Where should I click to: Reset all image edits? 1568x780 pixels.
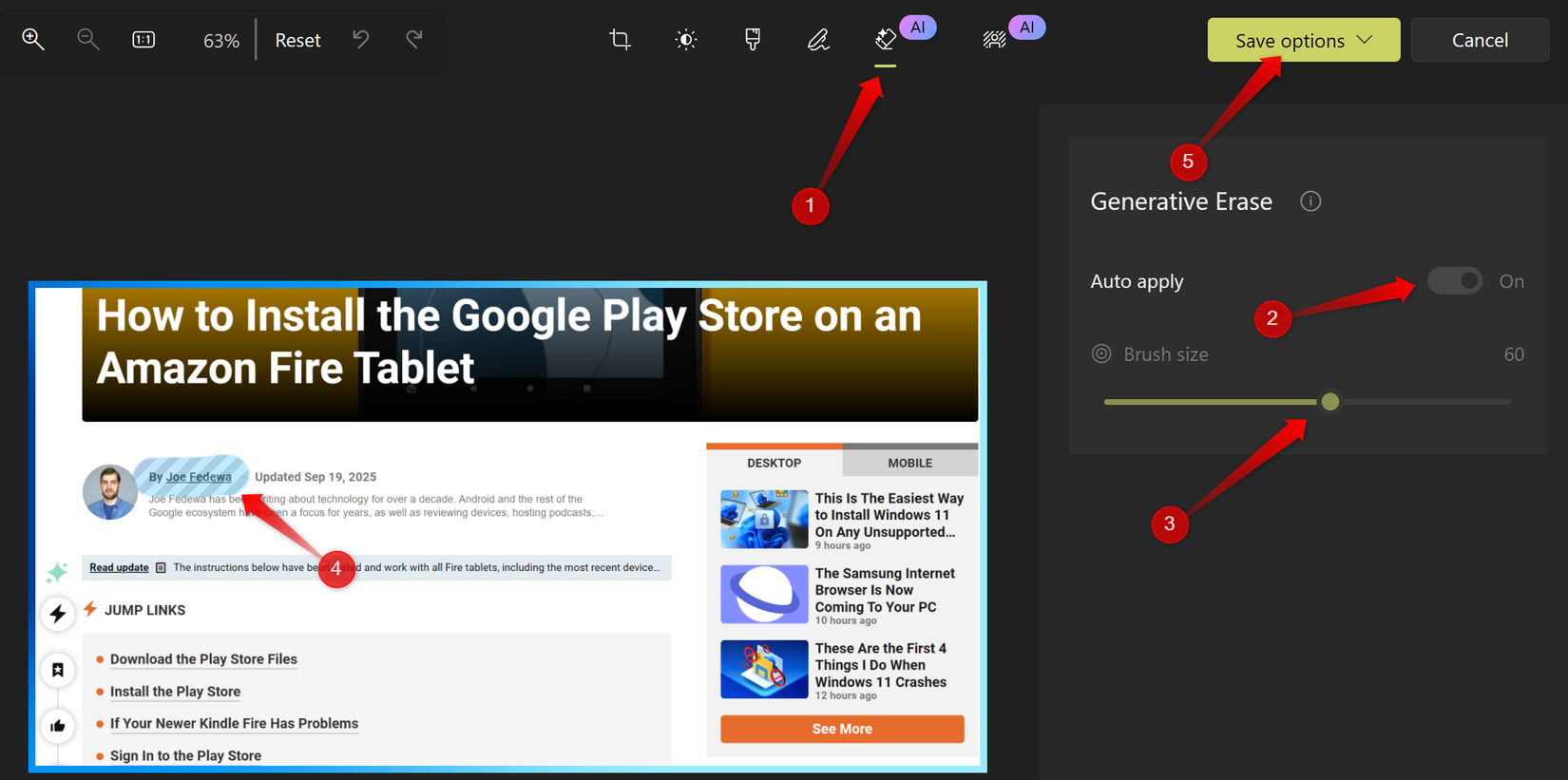(x=297, y=40)
